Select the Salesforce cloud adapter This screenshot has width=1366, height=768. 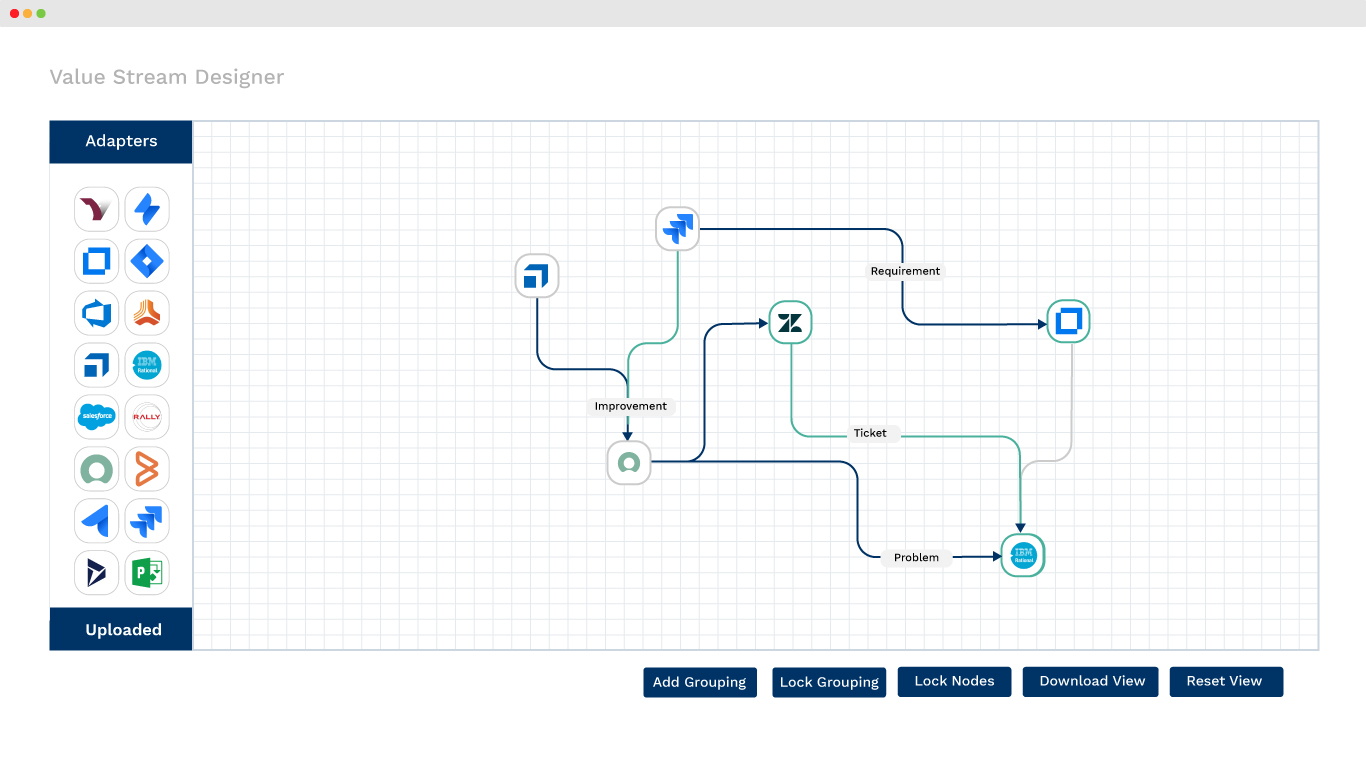coord(97,417)
